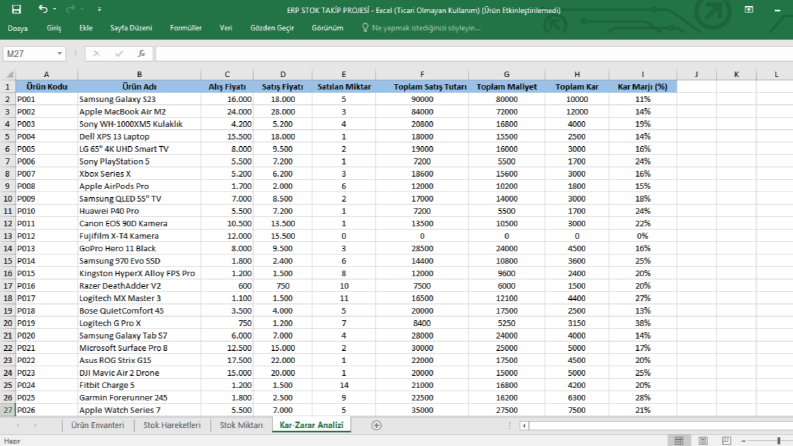This screenshot has height=446, width=793.
Task: Select column F header
Action: point(422,74)
